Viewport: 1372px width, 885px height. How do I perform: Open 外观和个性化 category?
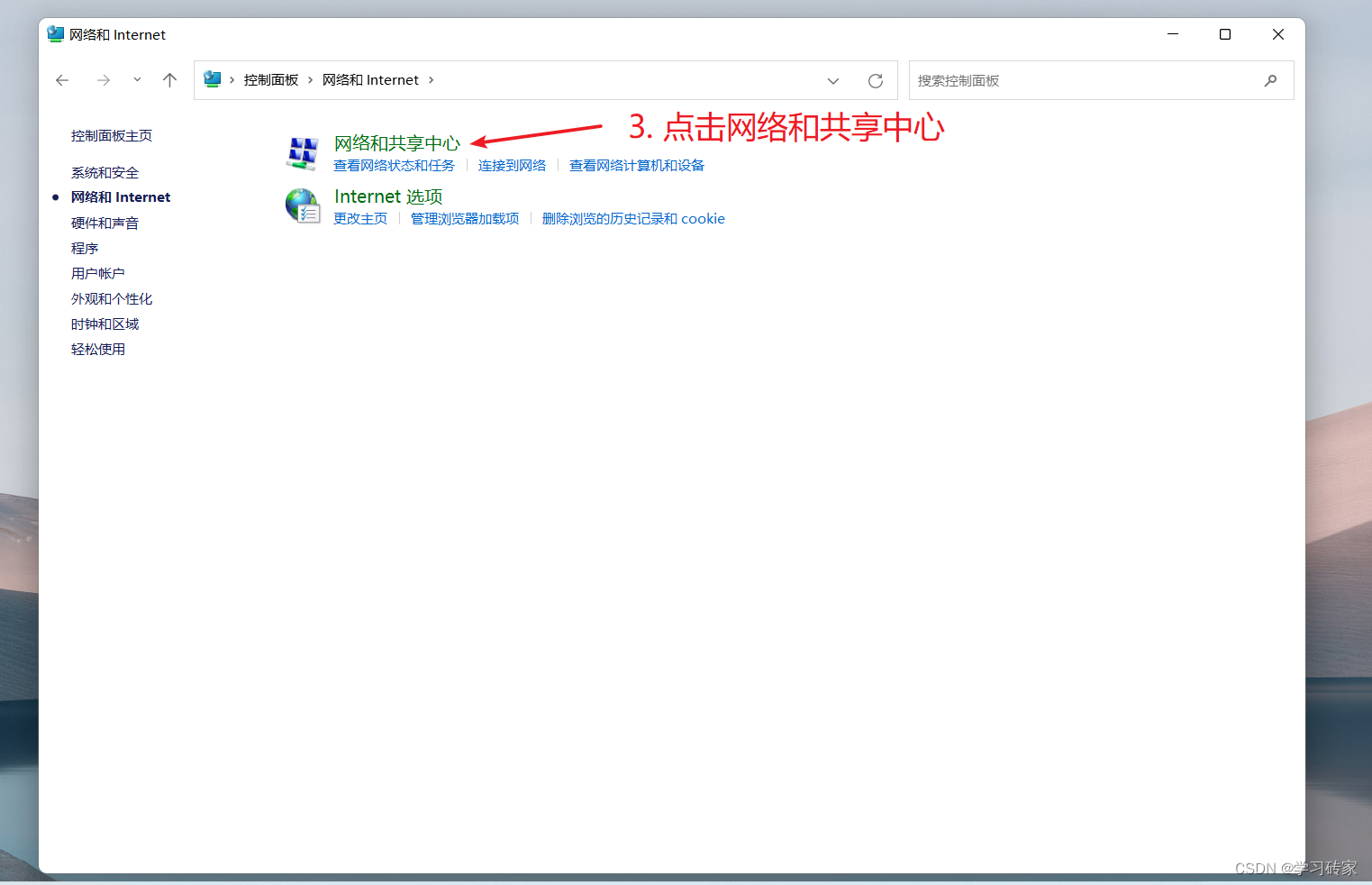(x=112, y=299)
